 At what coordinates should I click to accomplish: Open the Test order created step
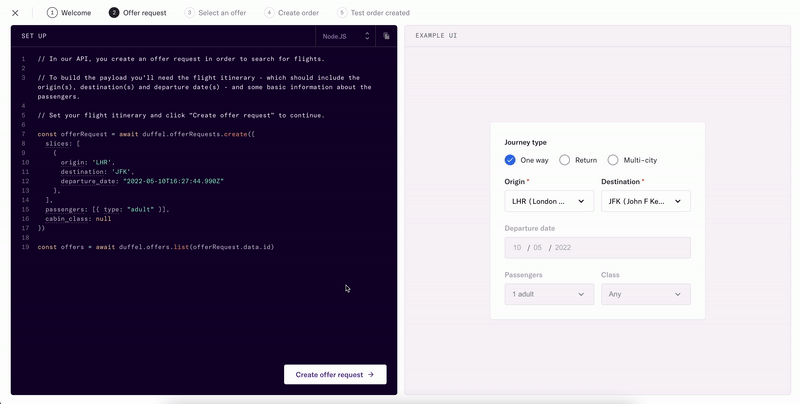[x=373, y=13]
